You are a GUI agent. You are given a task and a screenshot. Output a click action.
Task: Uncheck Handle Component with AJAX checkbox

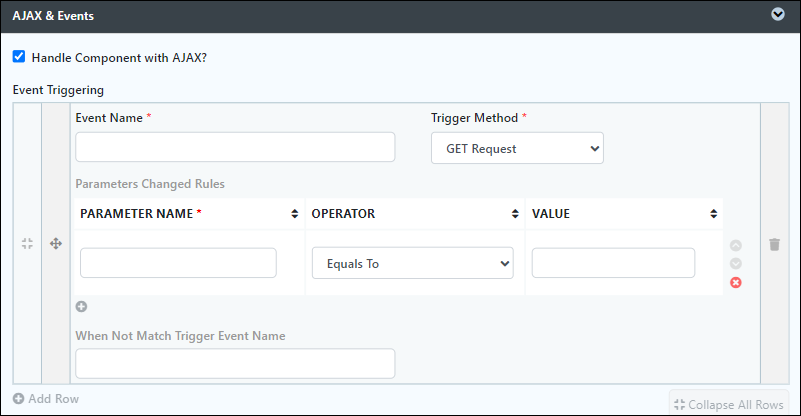(x=19, y=56)
